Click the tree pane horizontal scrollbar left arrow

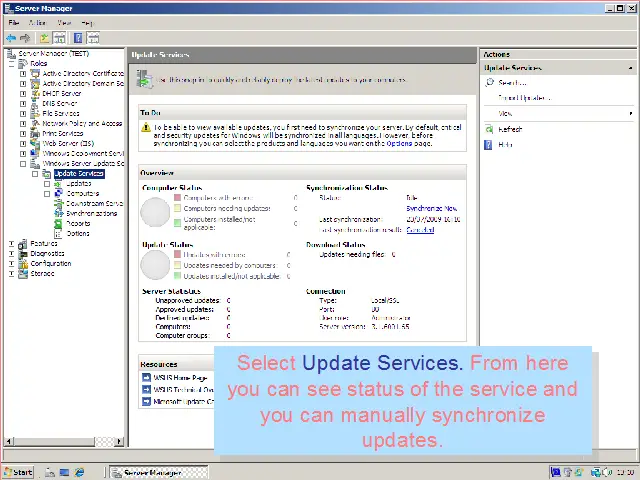click(x=9, y=441)
